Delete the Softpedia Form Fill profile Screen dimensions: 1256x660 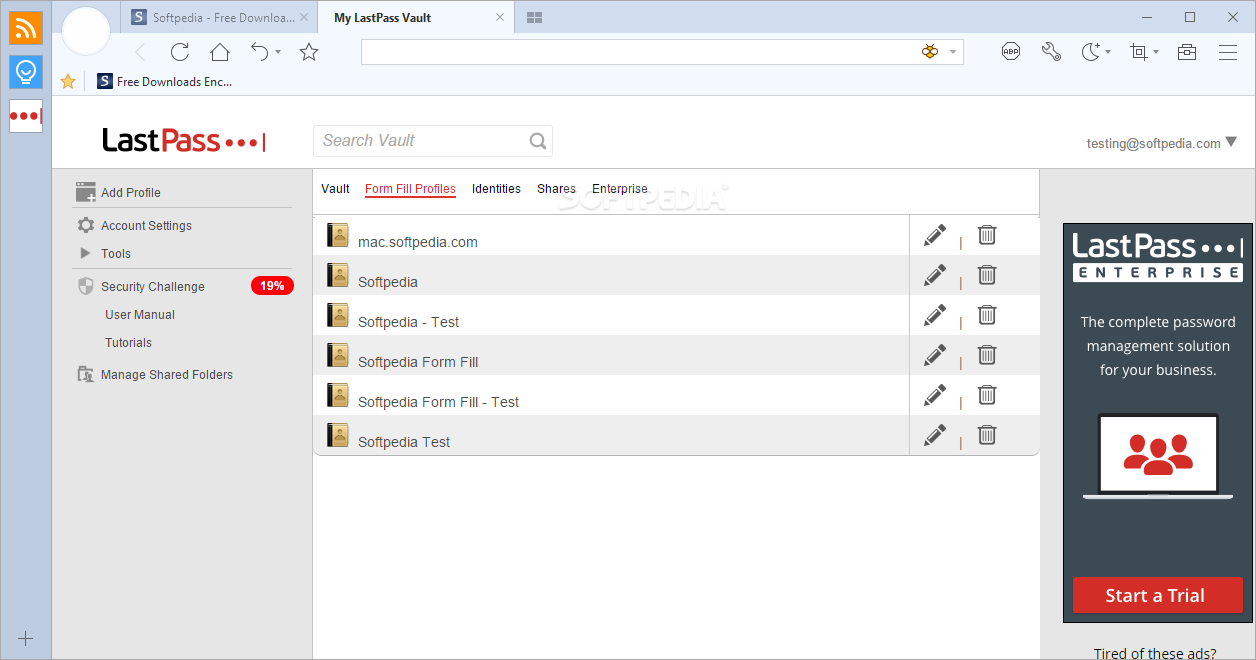pyautogui.click(x=987, y=355)
